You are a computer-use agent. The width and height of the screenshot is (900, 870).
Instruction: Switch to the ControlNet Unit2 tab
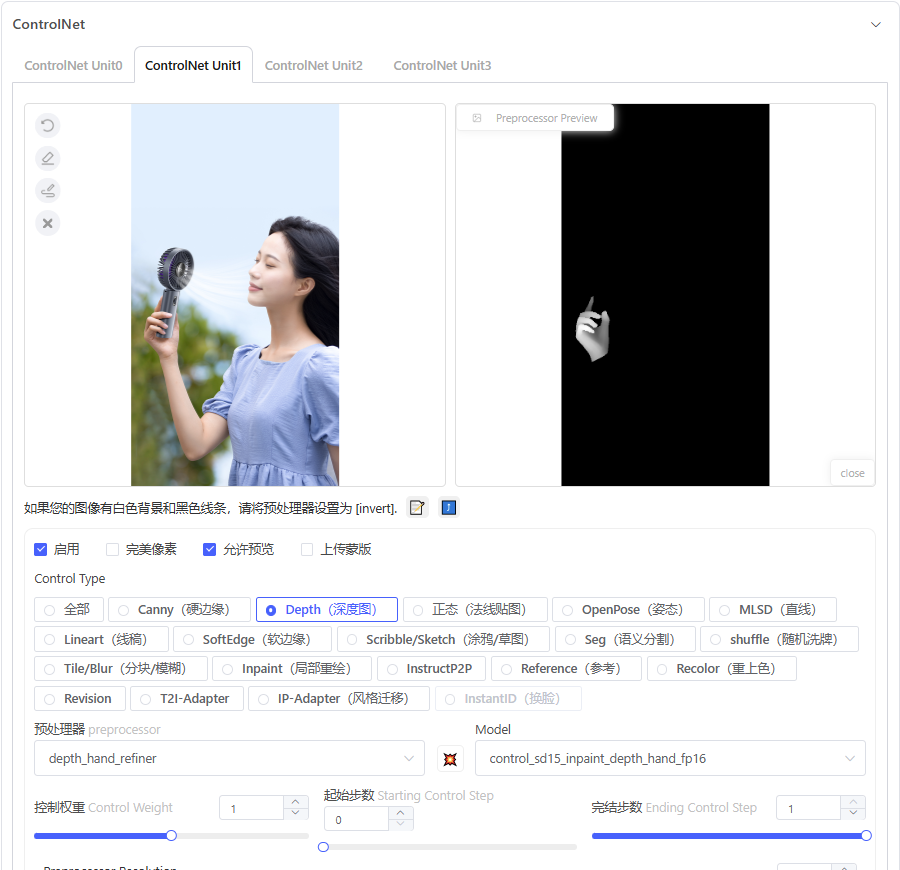tap(313, 65)
